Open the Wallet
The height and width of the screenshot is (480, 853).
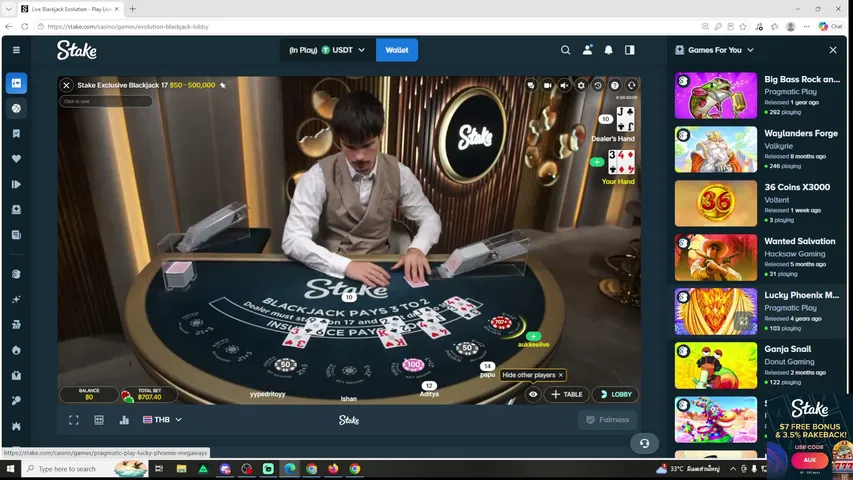point(397,50)
